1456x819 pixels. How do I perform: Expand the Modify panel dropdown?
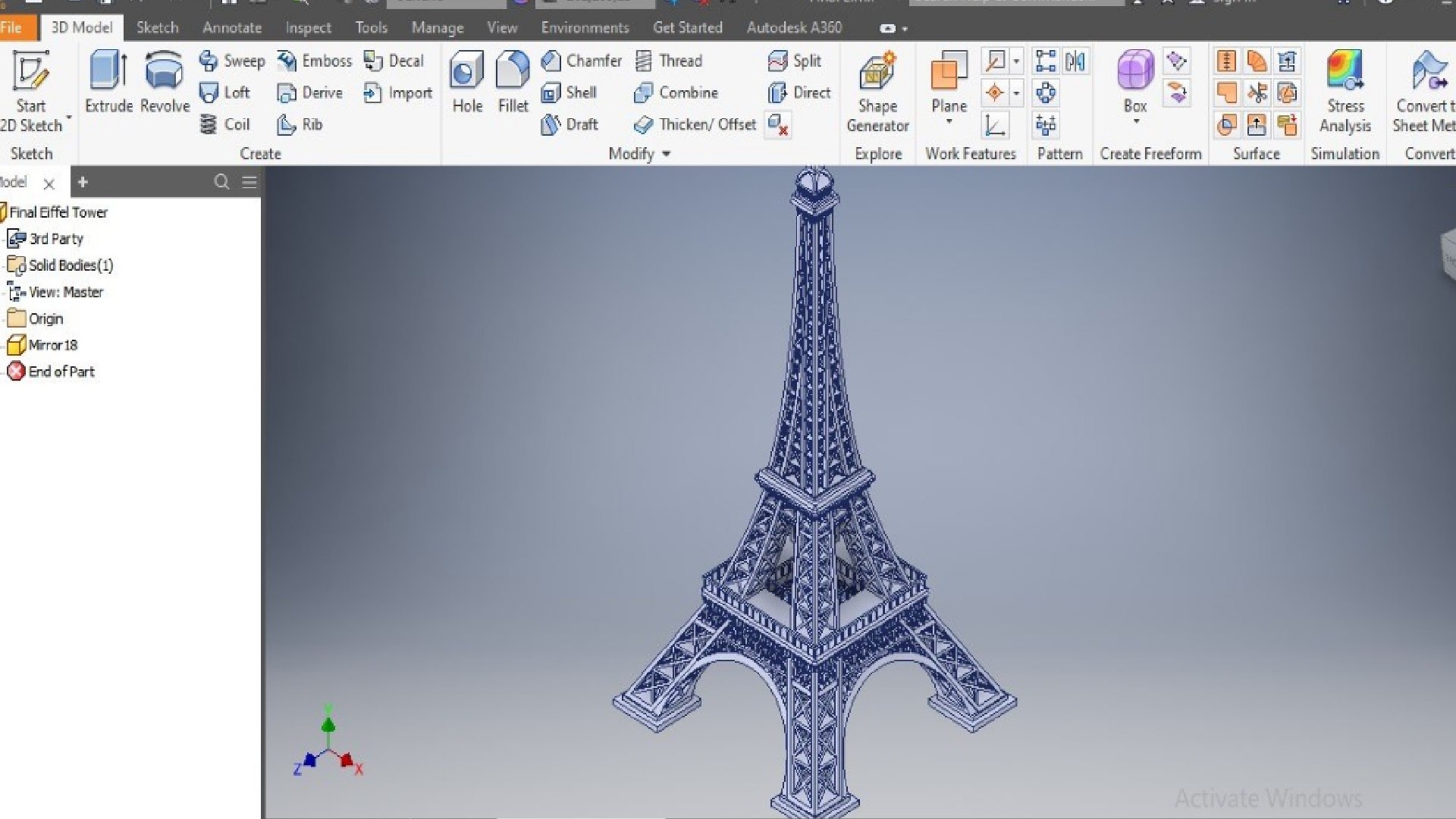click(x=640, y=154)
